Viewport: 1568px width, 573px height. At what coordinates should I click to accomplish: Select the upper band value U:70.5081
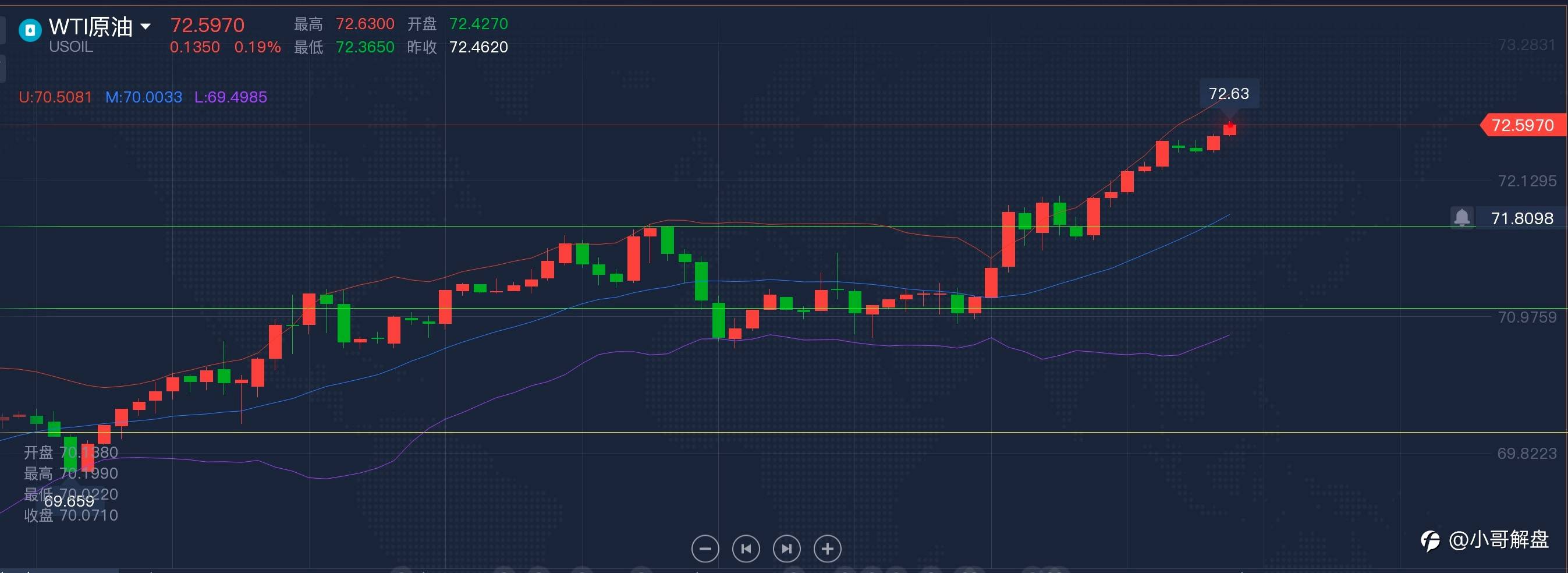(55, 97)
